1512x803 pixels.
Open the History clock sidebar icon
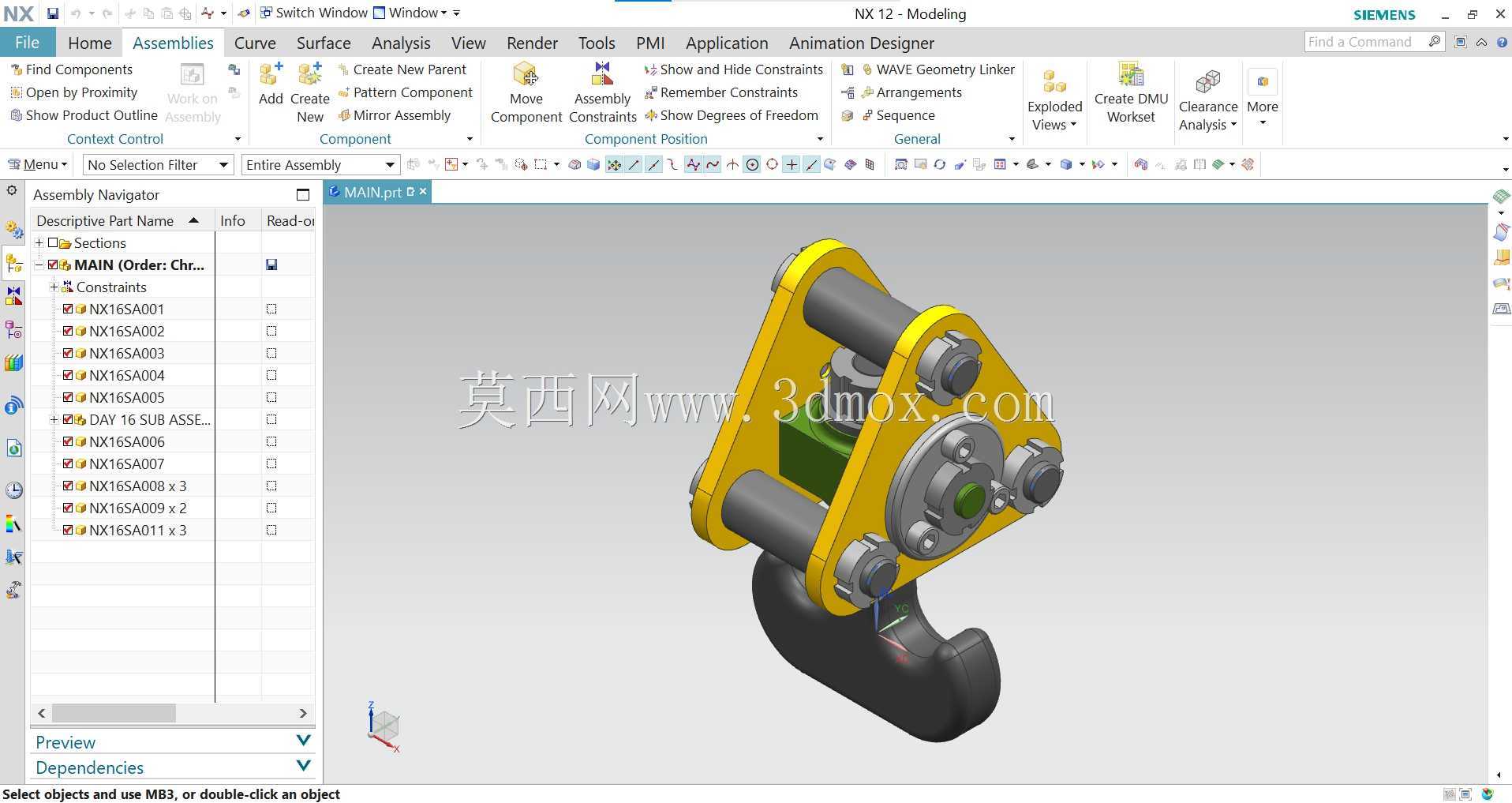point(14,490)
